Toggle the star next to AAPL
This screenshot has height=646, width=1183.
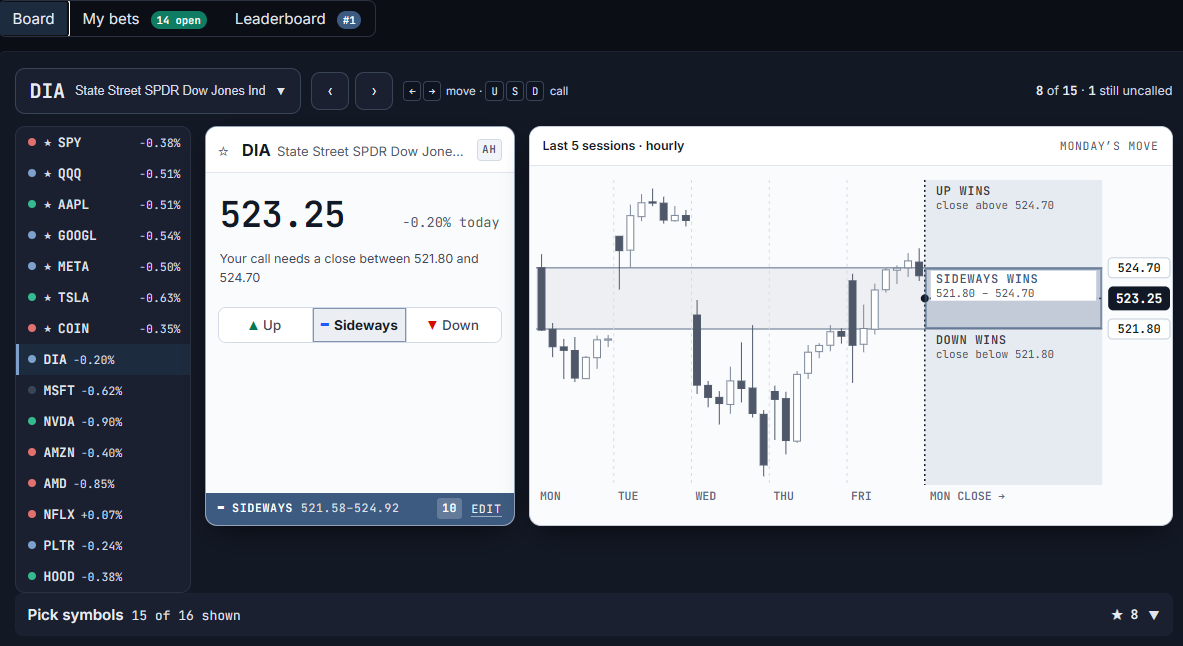[48, 205]
